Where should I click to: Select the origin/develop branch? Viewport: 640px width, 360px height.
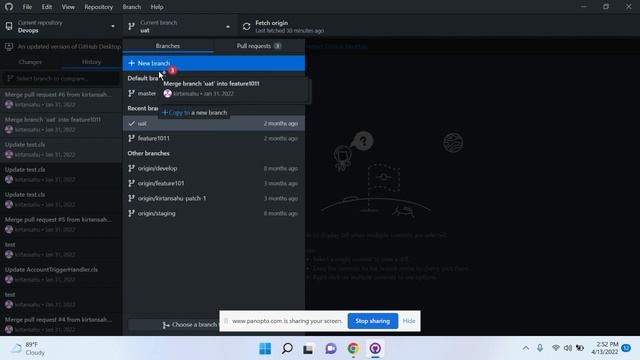[x=213, y=168]
